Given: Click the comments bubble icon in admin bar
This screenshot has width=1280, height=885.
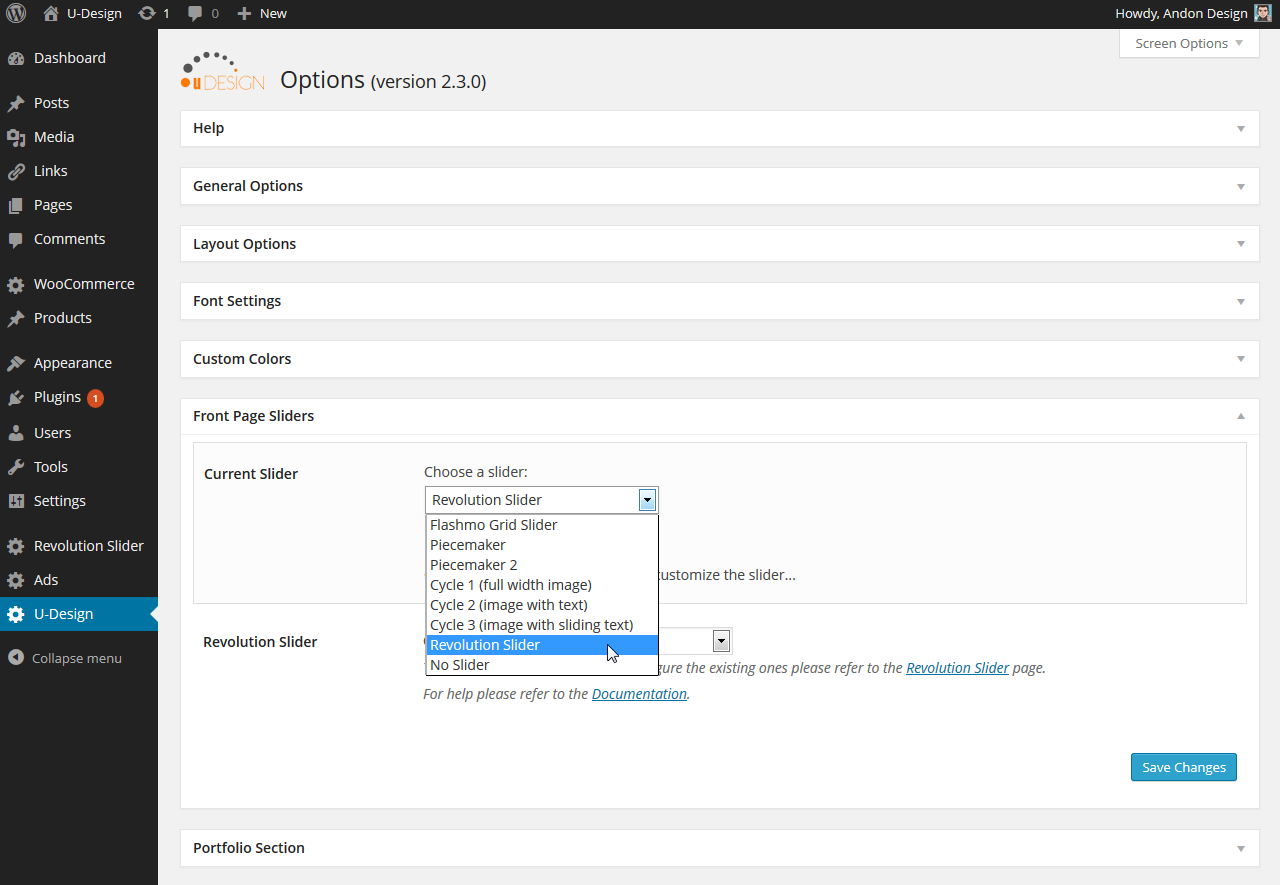Looking at the screenshot, I should coord(195,14).
